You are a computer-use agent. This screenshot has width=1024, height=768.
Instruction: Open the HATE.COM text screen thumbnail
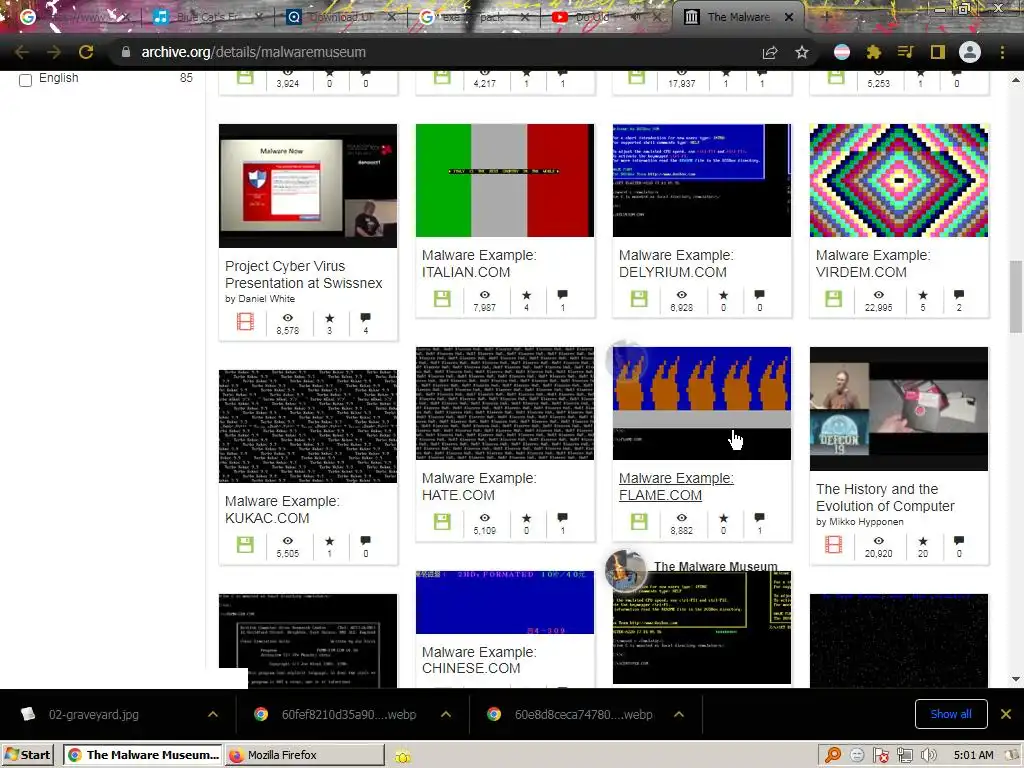click(505, 403)
